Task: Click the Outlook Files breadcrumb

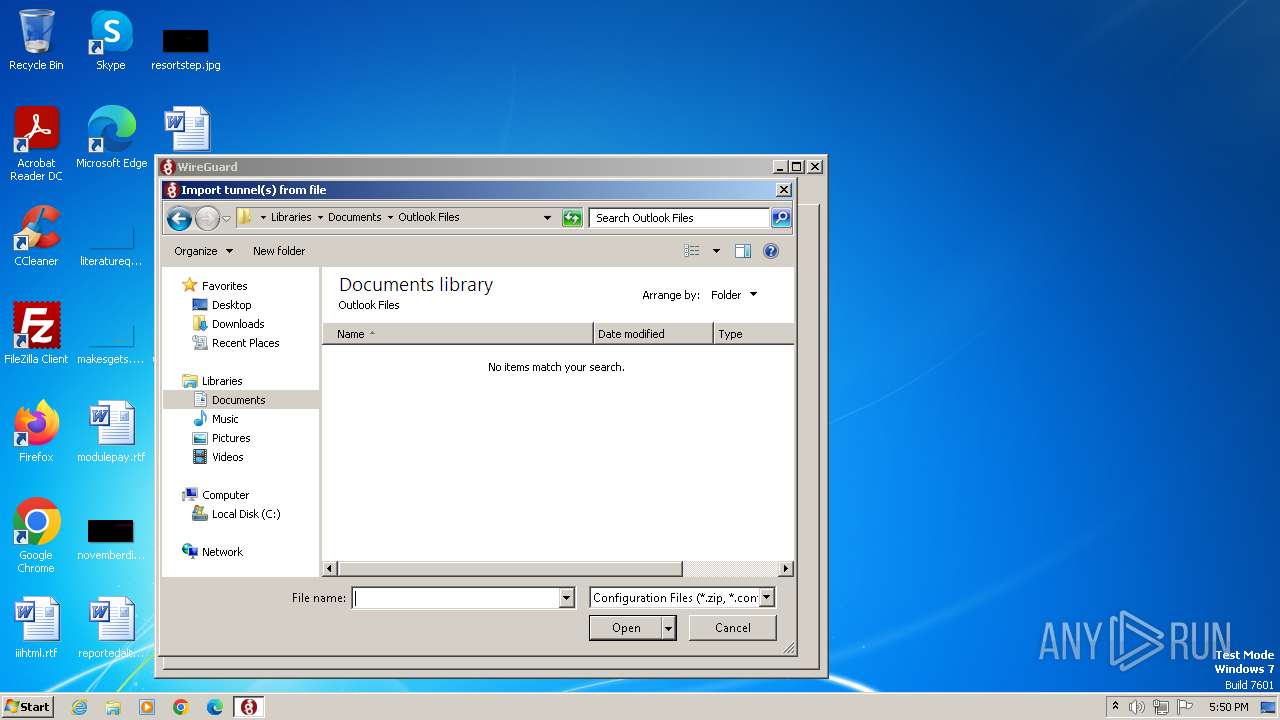Action: pos(429,218)
